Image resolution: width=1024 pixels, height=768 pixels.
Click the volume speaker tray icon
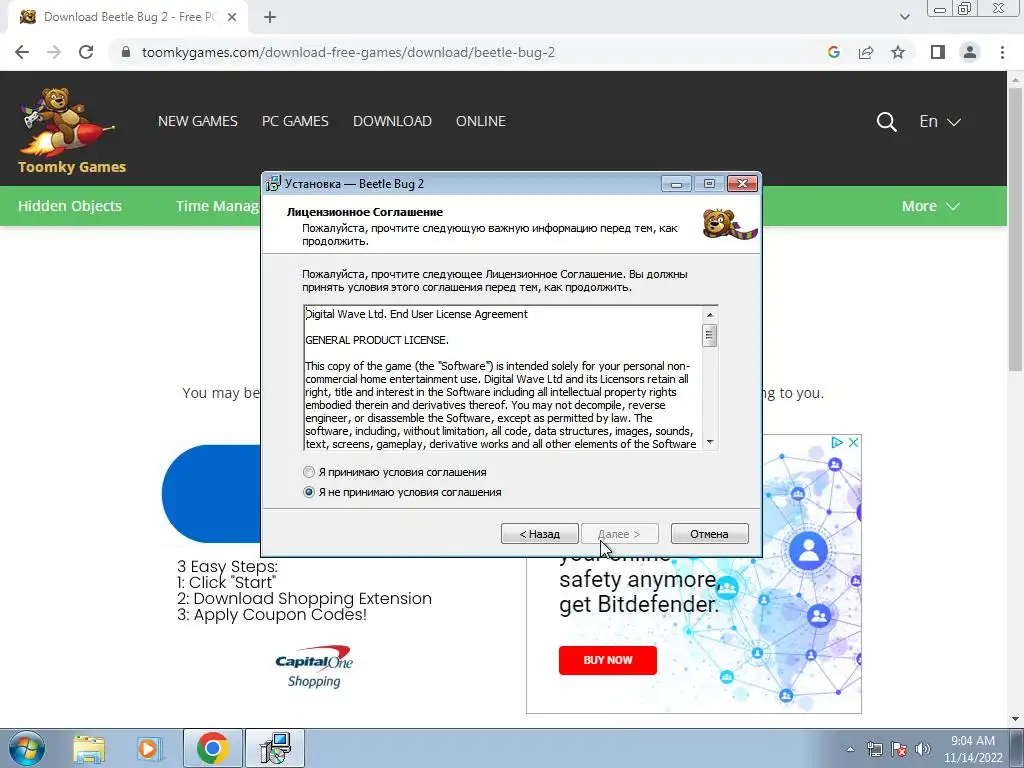[923, 749]
